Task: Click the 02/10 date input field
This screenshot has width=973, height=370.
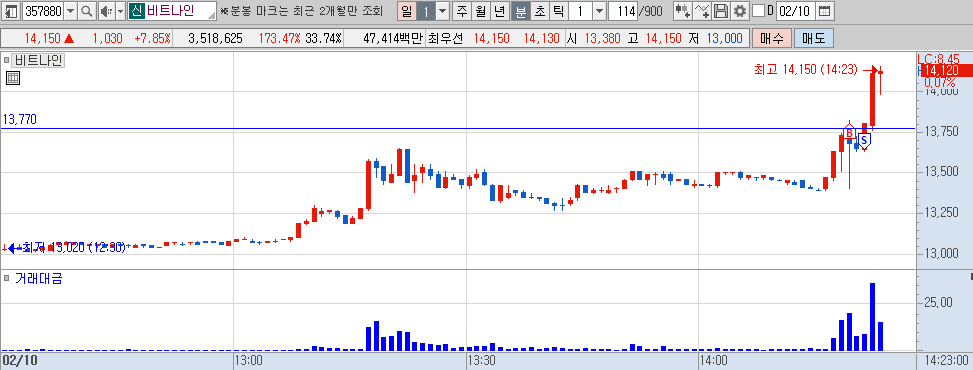Action: tap(795, 11)
